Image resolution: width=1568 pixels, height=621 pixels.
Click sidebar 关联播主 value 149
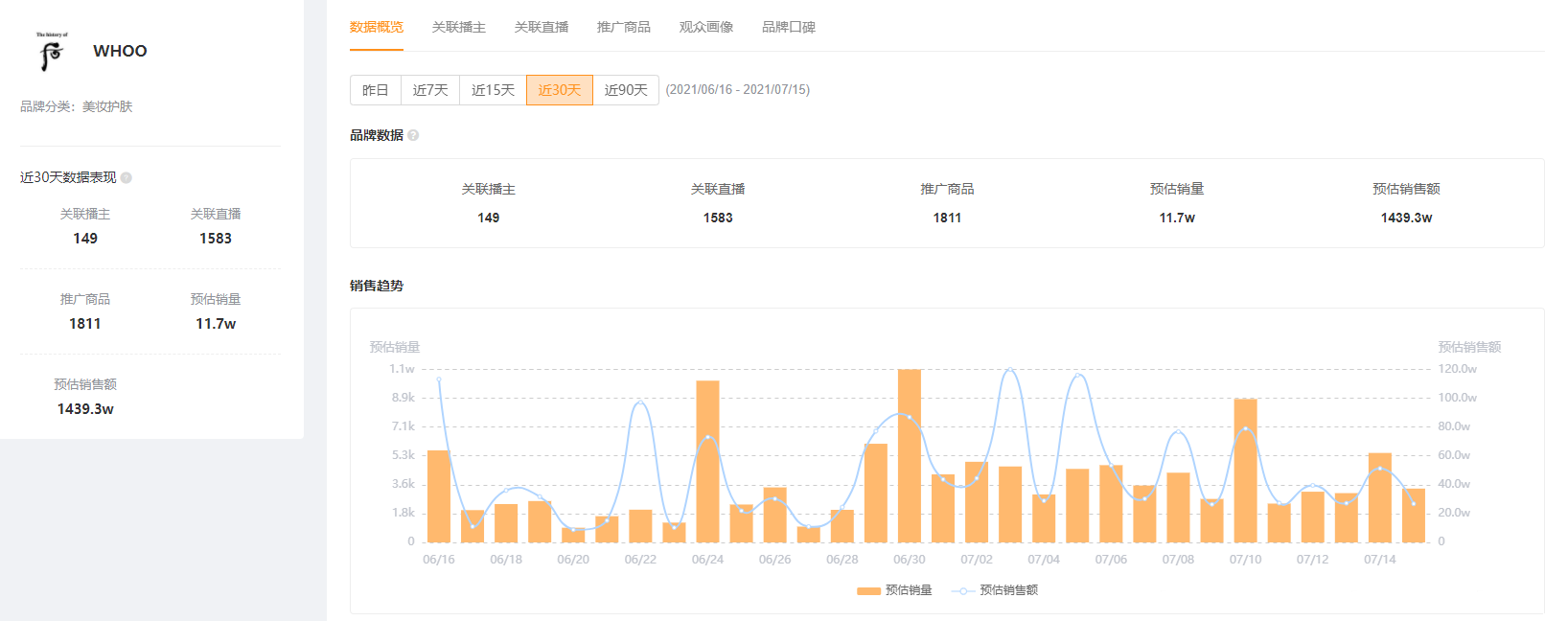tap(85, 239)
